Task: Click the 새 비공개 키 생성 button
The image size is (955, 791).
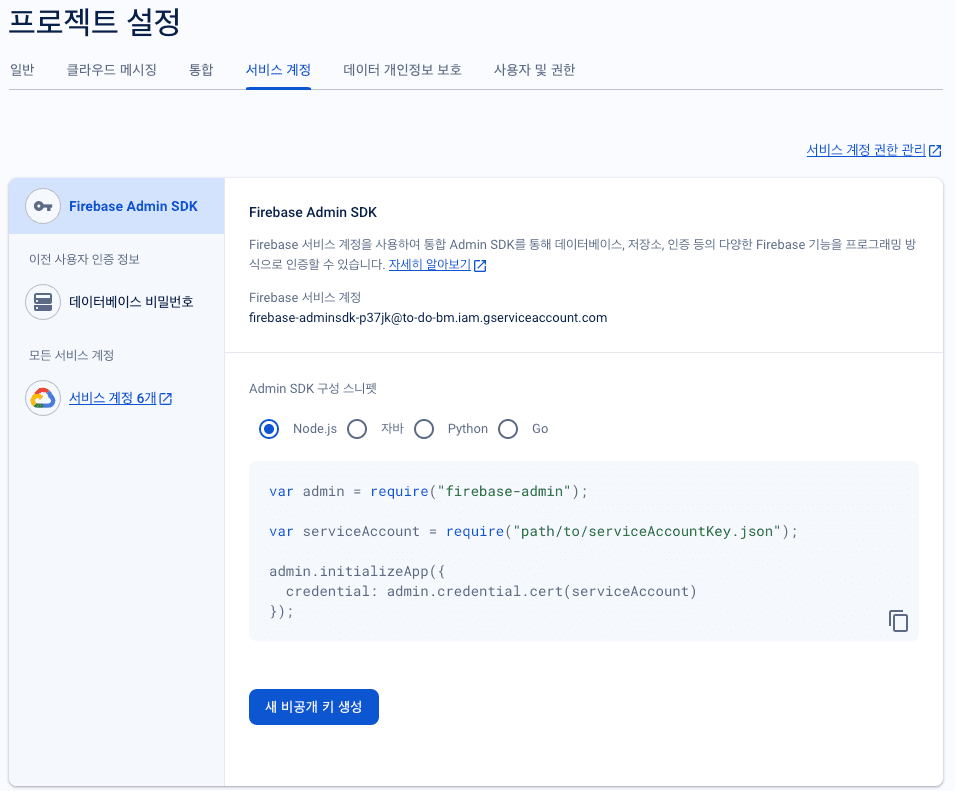Action: [314, 707]
